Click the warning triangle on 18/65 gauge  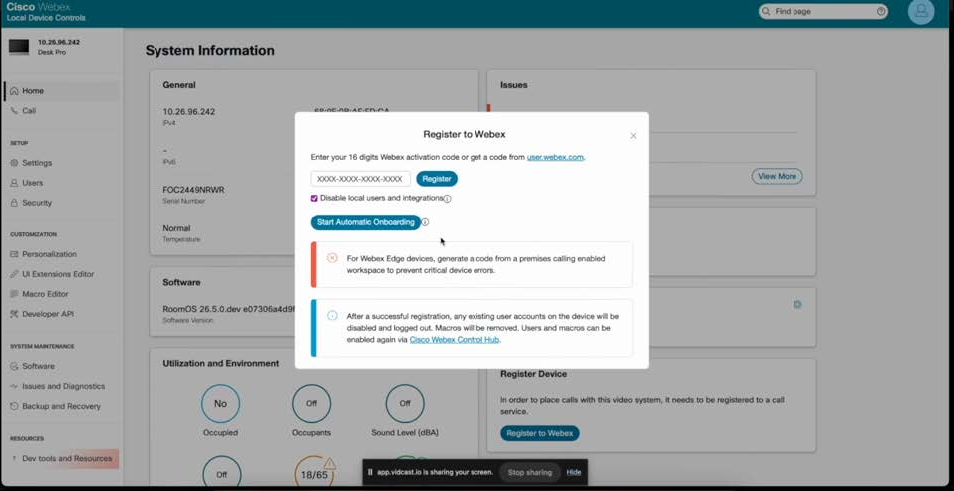[x=329, y=464]
